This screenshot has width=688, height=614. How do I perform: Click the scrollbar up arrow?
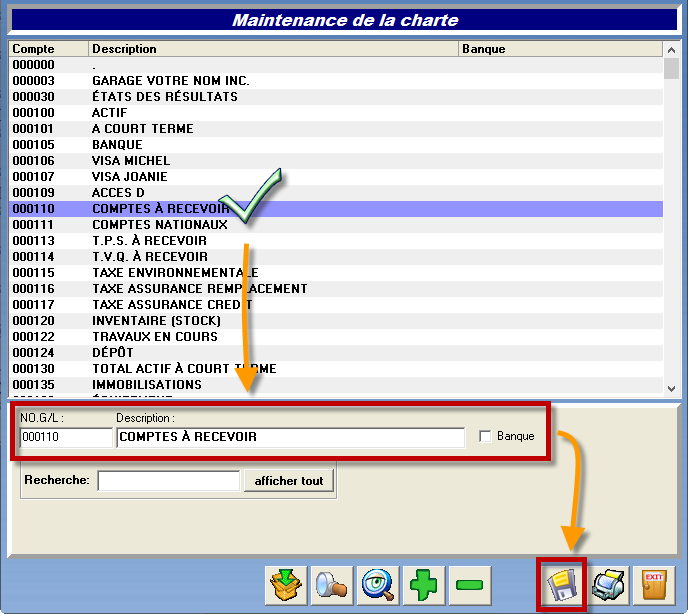(x=671, y=50)
